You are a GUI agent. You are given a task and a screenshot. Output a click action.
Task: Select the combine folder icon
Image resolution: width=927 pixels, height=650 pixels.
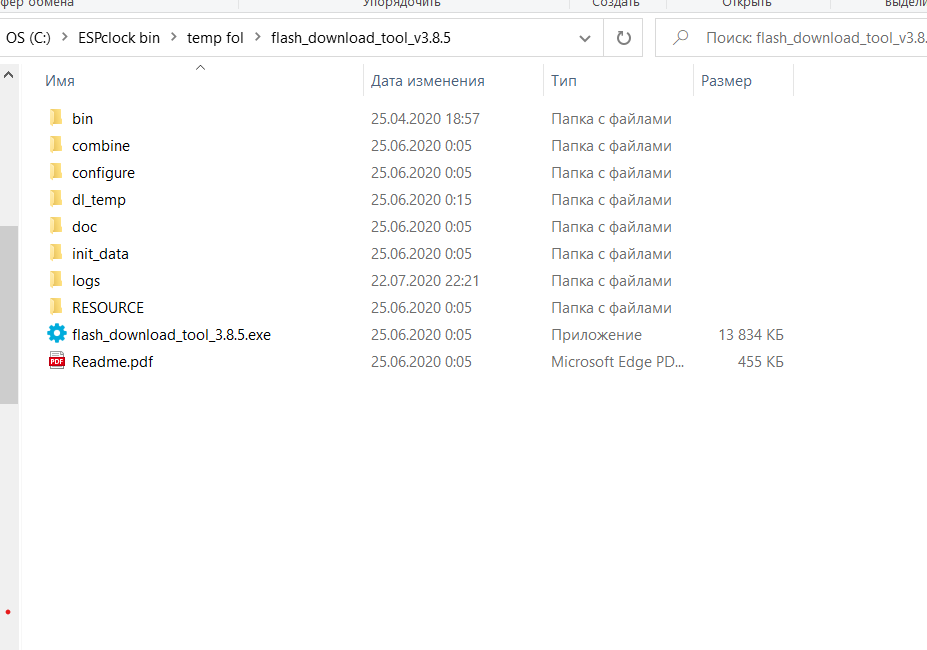point(56,145)
